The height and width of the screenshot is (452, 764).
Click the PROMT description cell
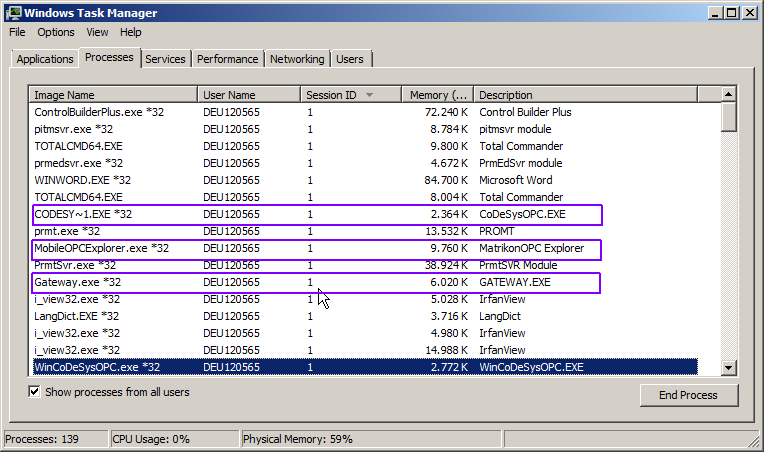(497, 231)
